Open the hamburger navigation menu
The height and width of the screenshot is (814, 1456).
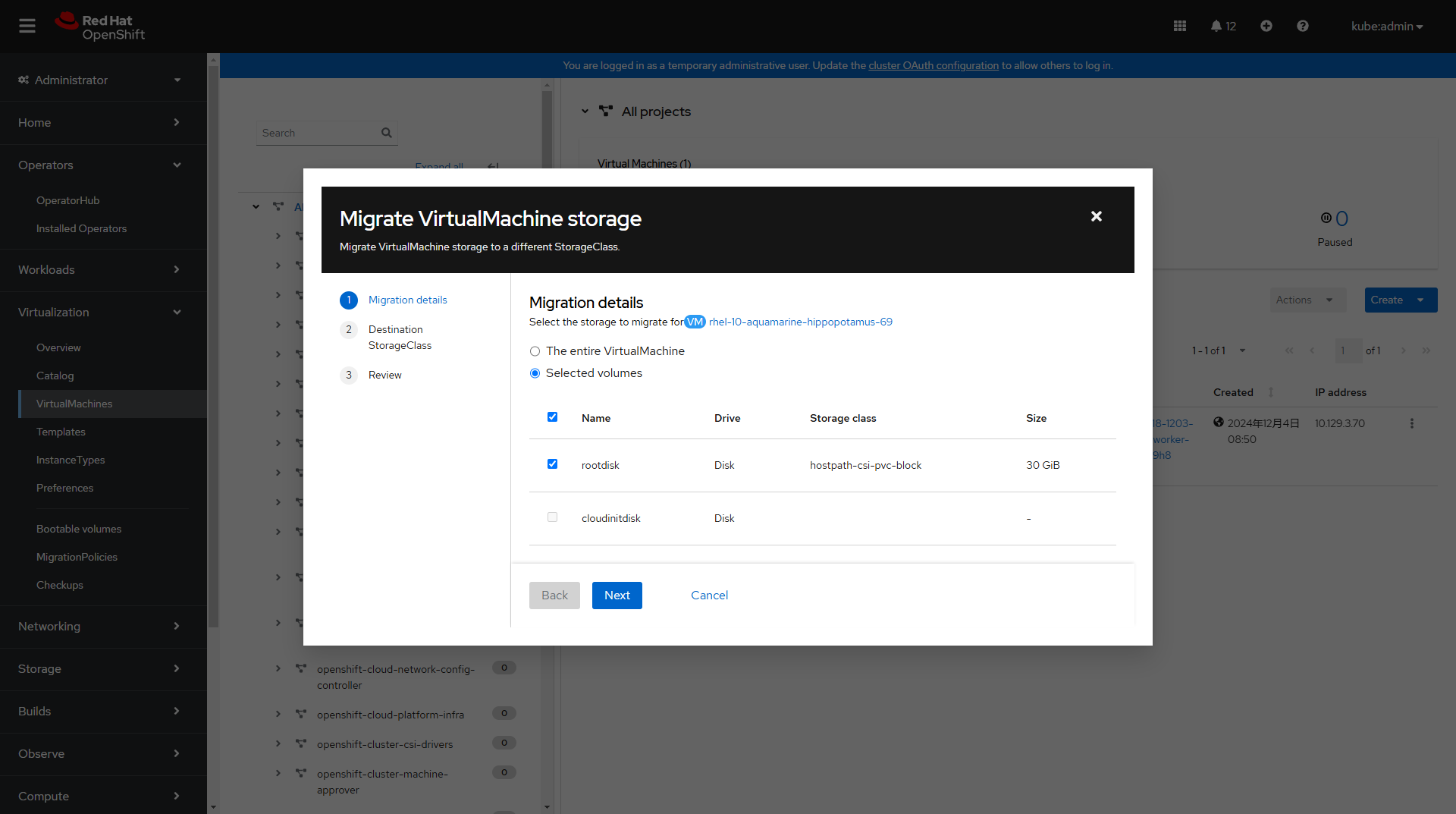tap(27, 26)
